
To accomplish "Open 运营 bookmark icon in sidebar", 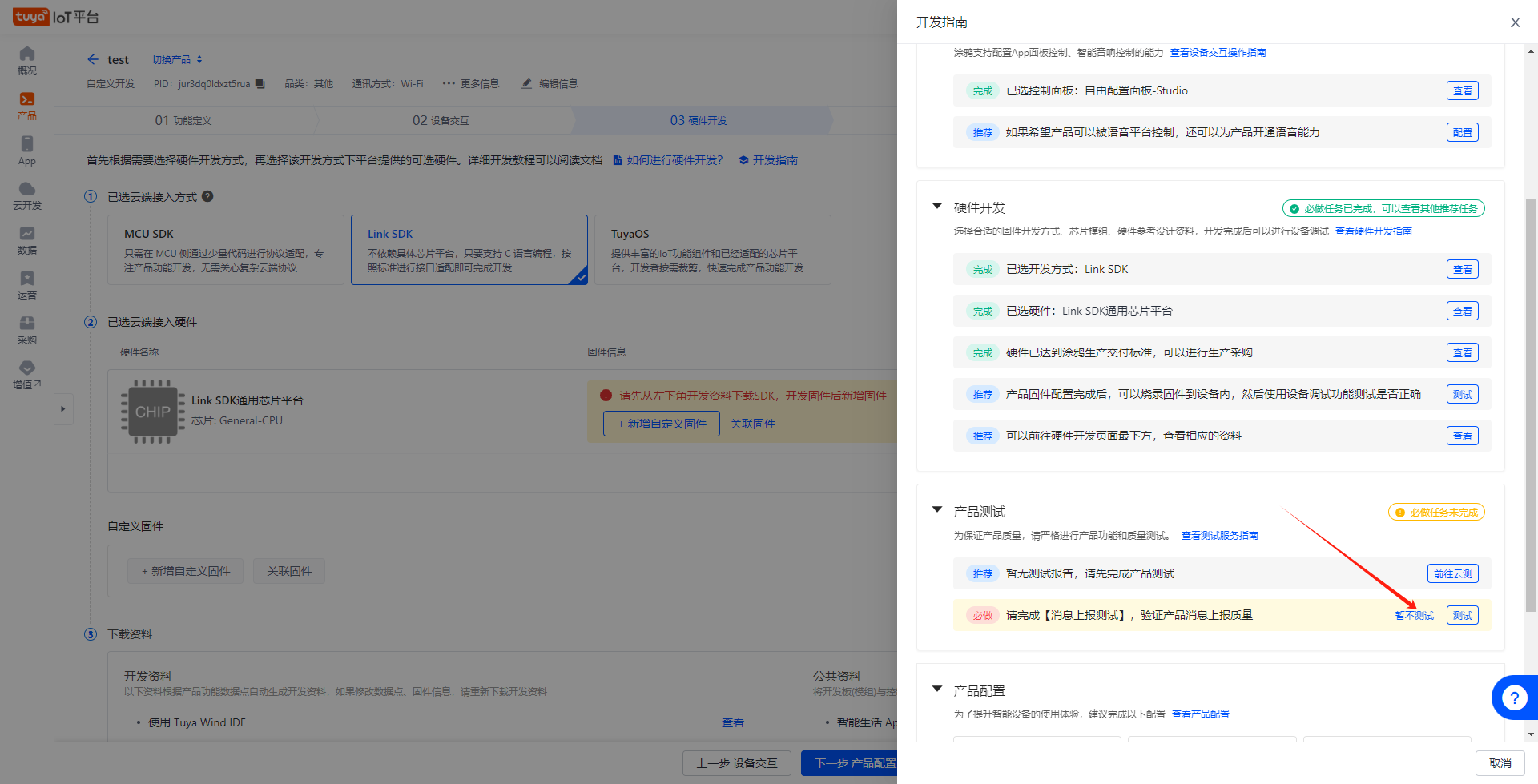I will point(27,285).
